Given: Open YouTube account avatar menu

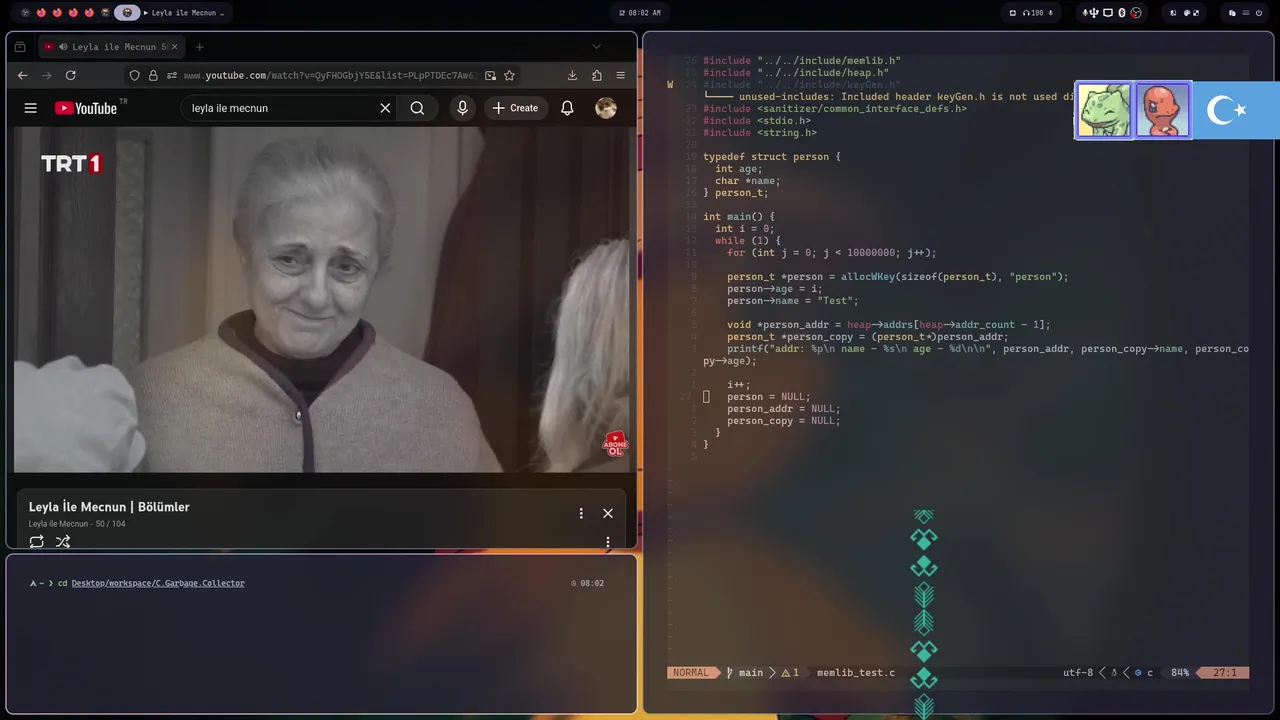Looking at the screenshot, I should [x=606, y=108].
